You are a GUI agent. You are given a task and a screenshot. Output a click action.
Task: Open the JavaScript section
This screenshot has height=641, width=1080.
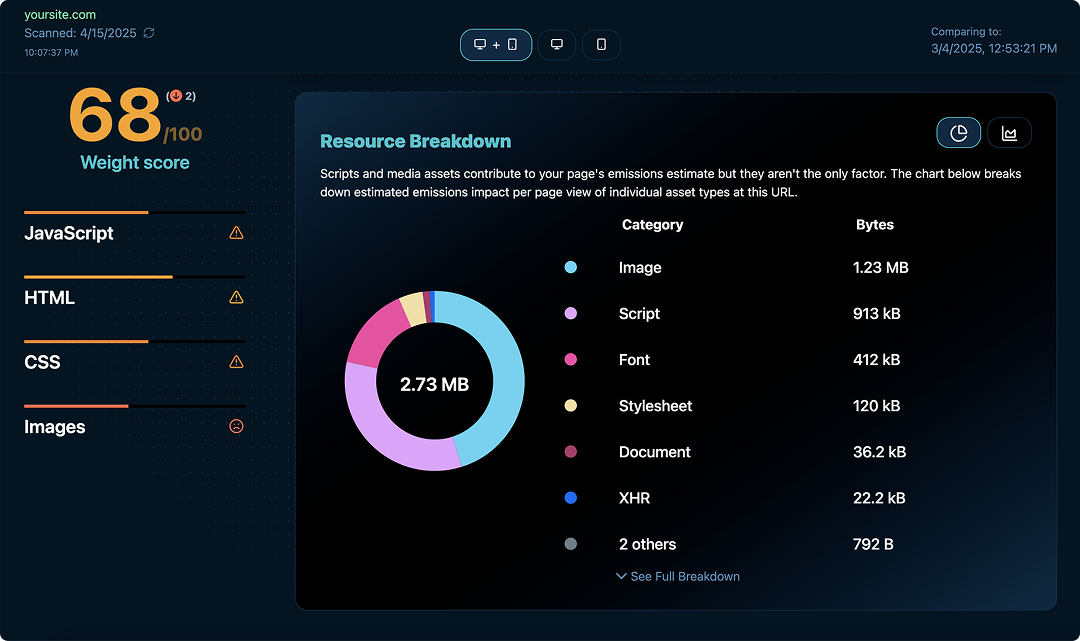tap(69, 233)
